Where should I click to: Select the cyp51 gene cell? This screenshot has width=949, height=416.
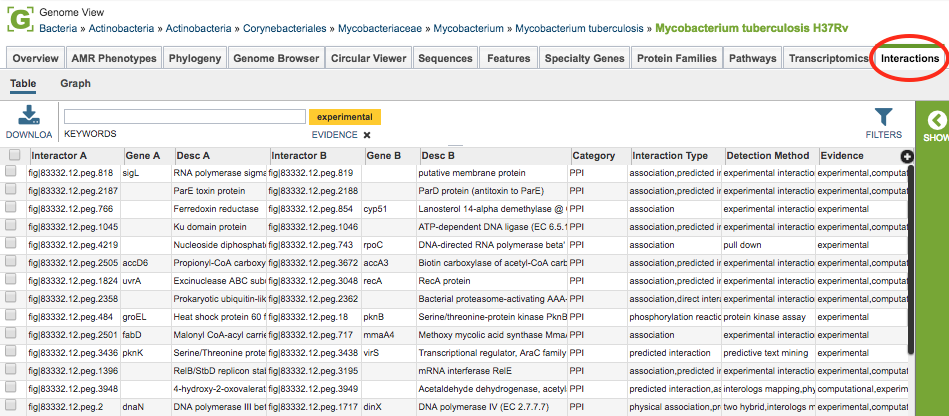pos(389,209)
